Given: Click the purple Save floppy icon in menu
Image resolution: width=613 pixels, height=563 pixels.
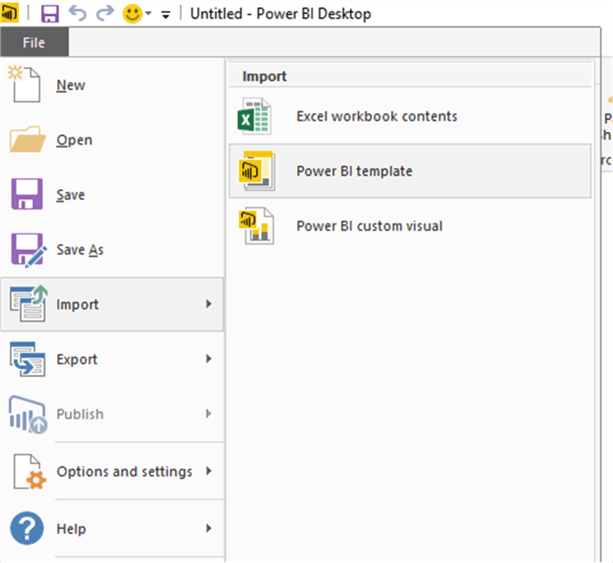Looking at the screenshot, I should [27, 194].
